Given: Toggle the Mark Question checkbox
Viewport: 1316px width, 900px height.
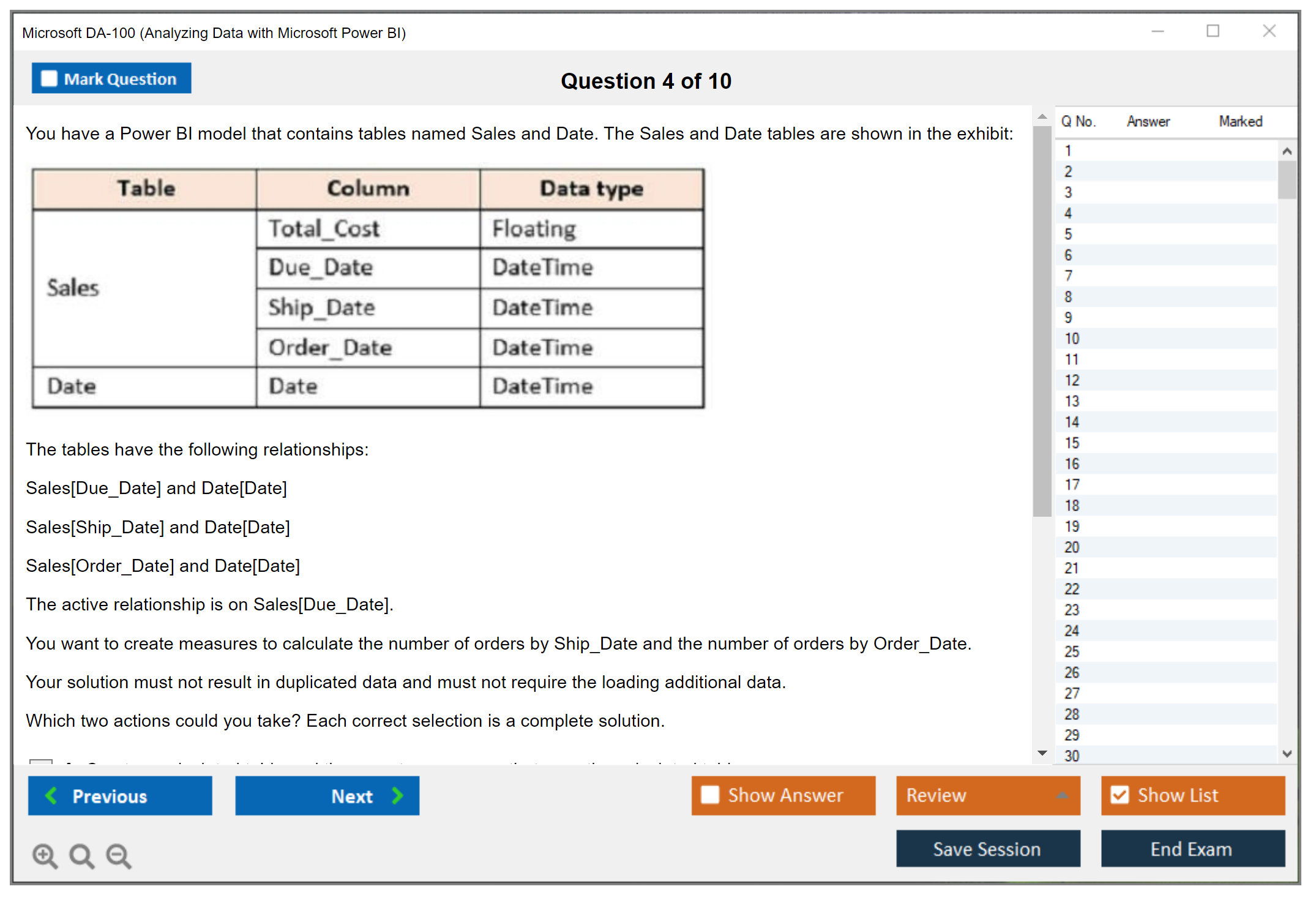Looking at the screenshot, I should tap(49, 79).
